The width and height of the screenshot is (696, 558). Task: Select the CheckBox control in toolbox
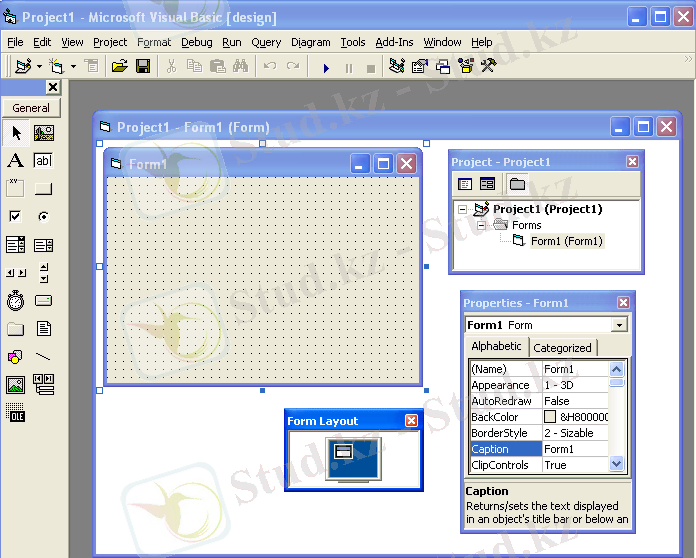tap(15, 217)
